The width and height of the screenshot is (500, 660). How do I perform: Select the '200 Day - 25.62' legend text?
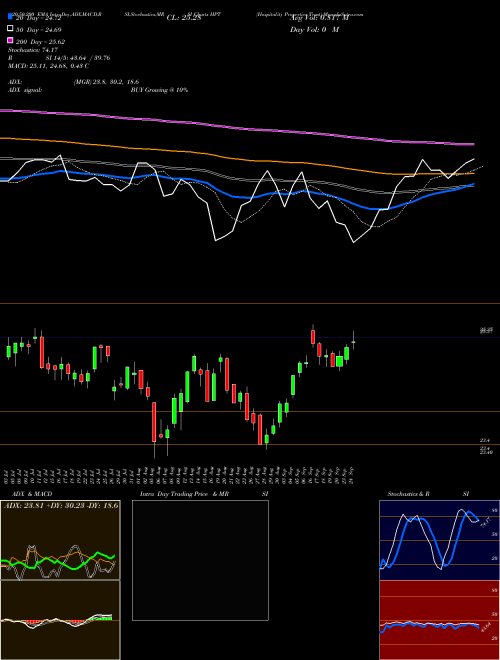[40, 42]
